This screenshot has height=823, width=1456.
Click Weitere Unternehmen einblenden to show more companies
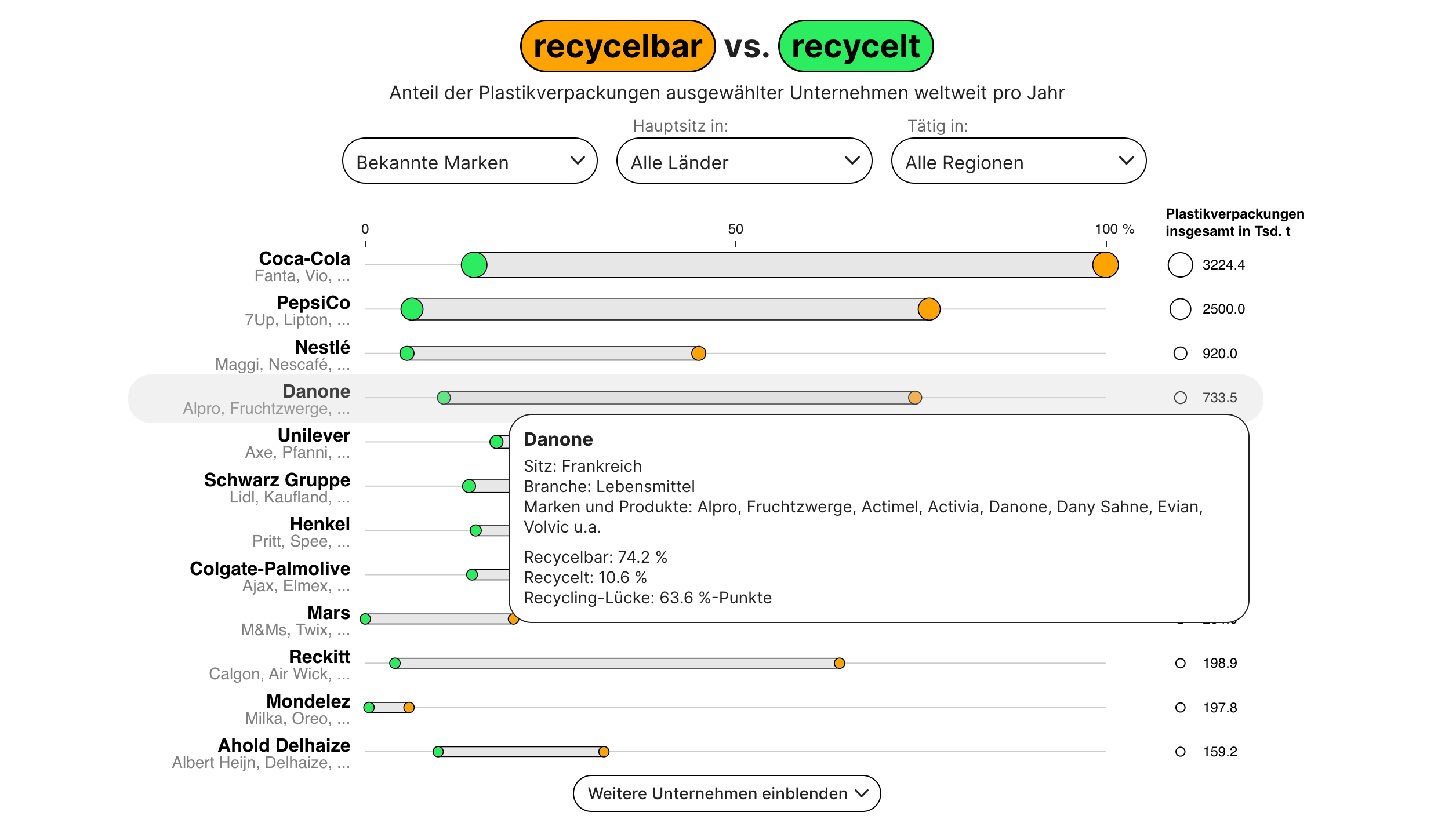click(x=726, y=793)
